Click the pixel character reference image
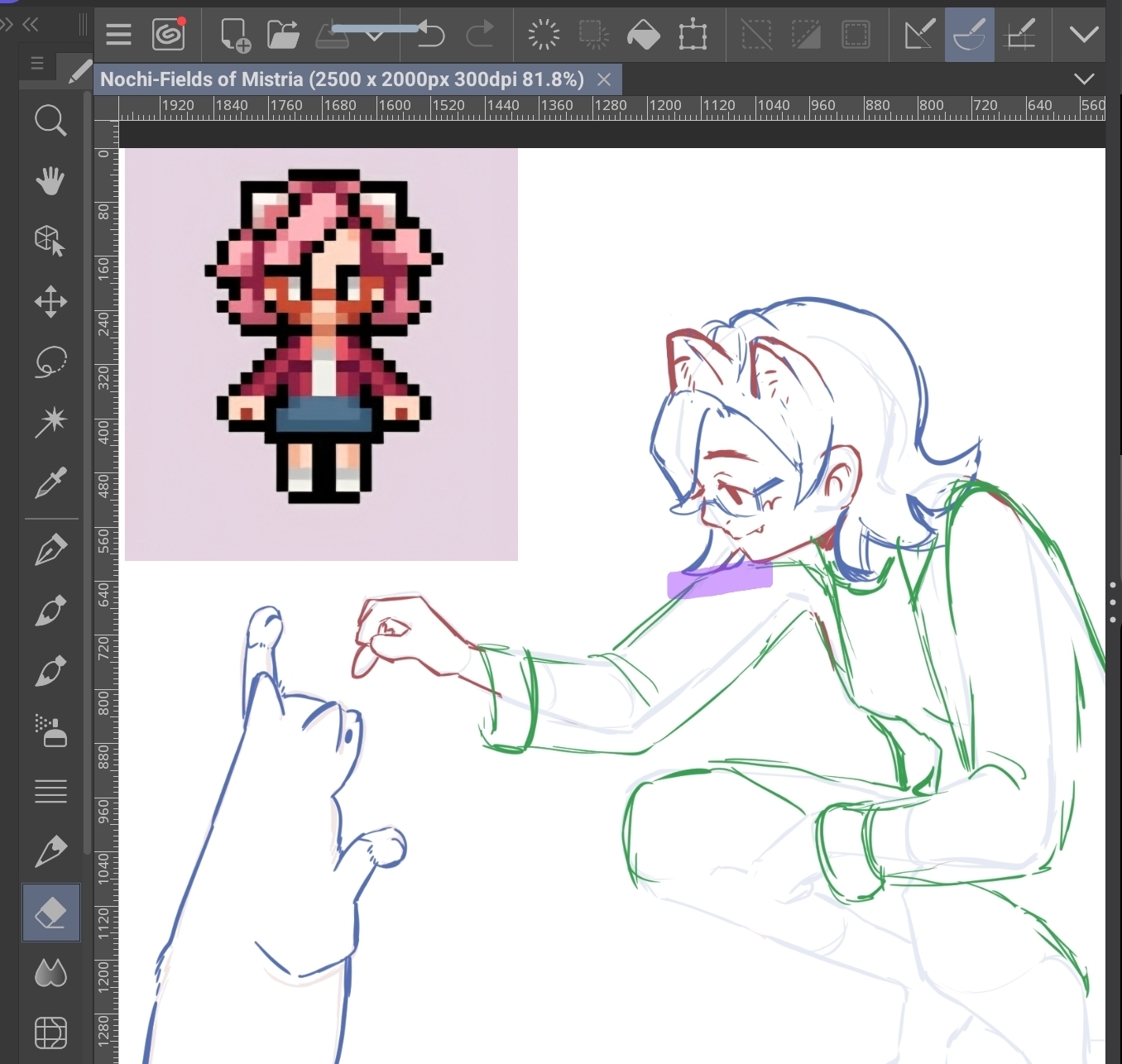Viewport: 1122px width, 1064px height. (321, 354)
